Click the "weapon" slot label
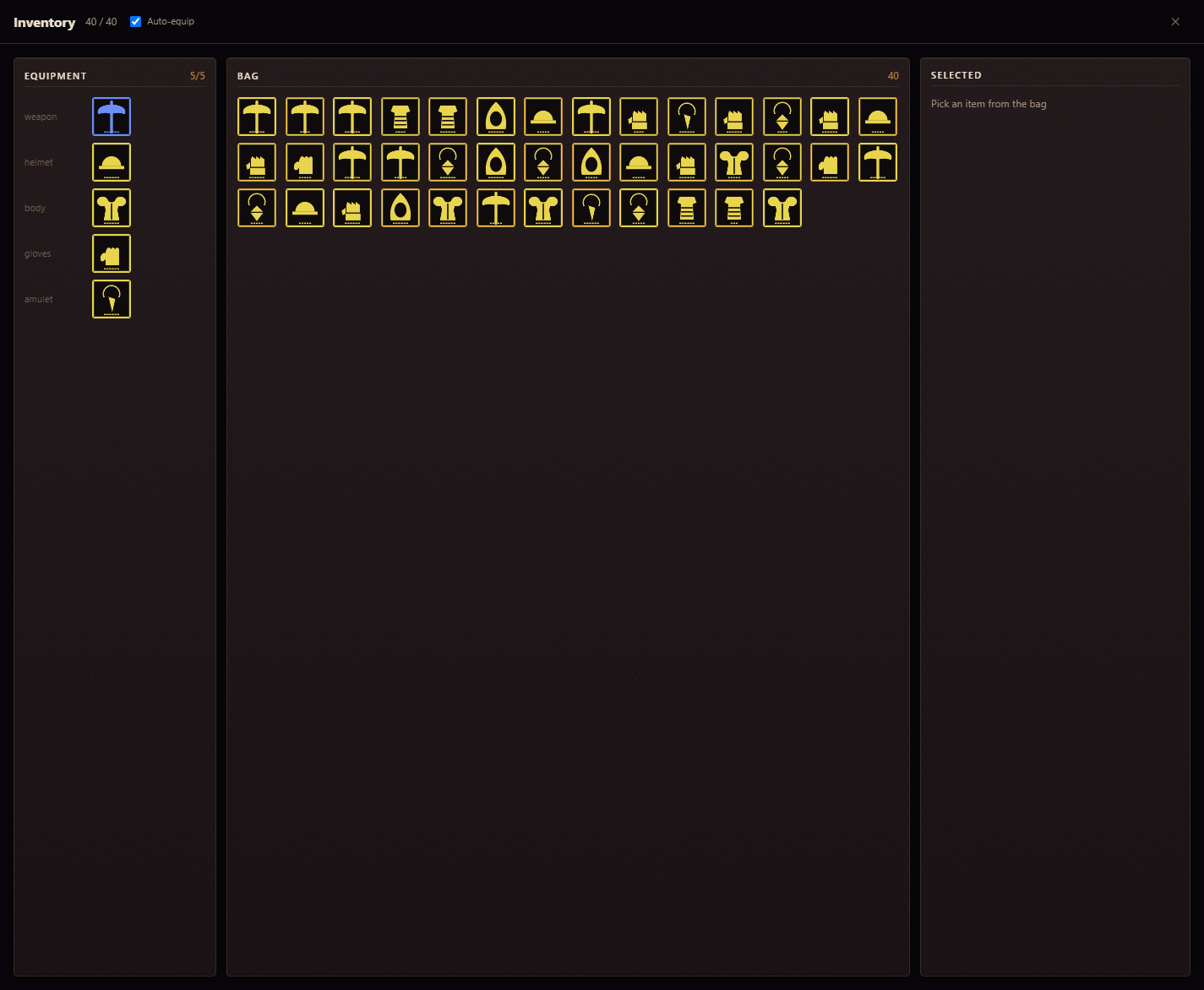 pyautogui.click(x=41, y=117)
